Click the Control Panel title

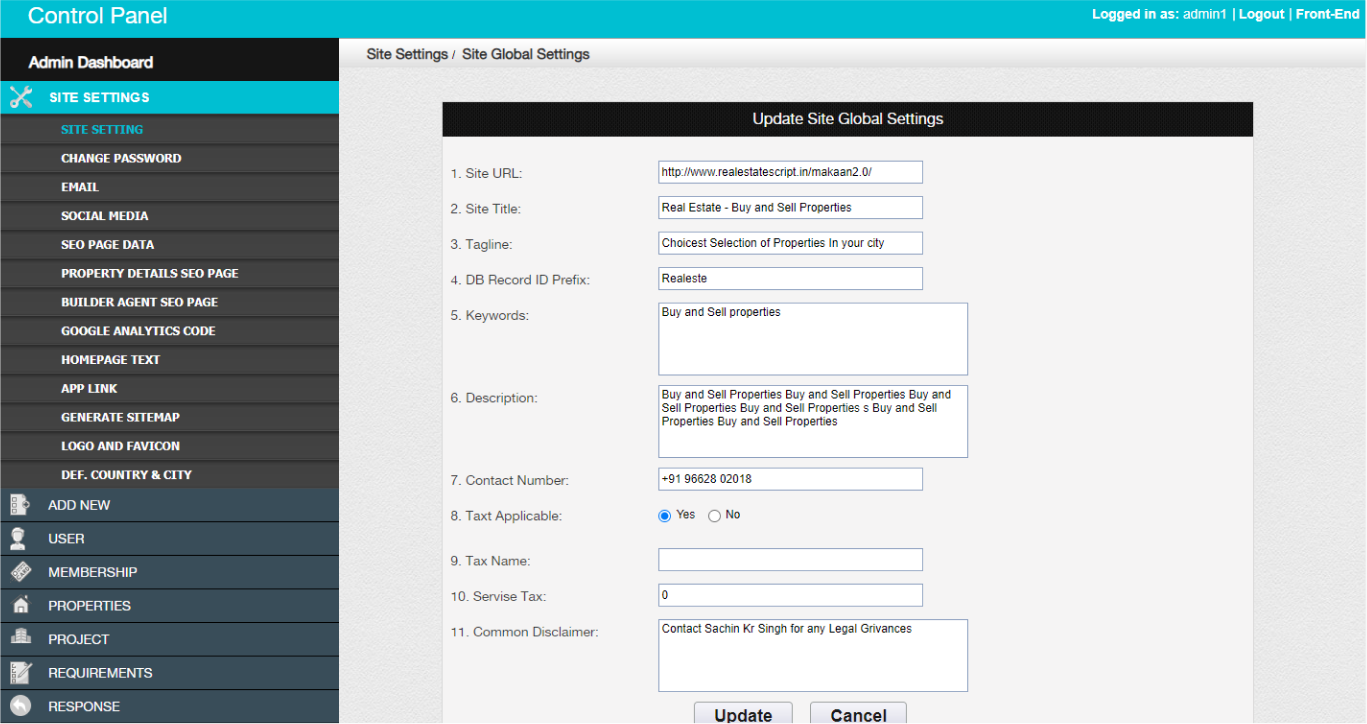[98, 16]
